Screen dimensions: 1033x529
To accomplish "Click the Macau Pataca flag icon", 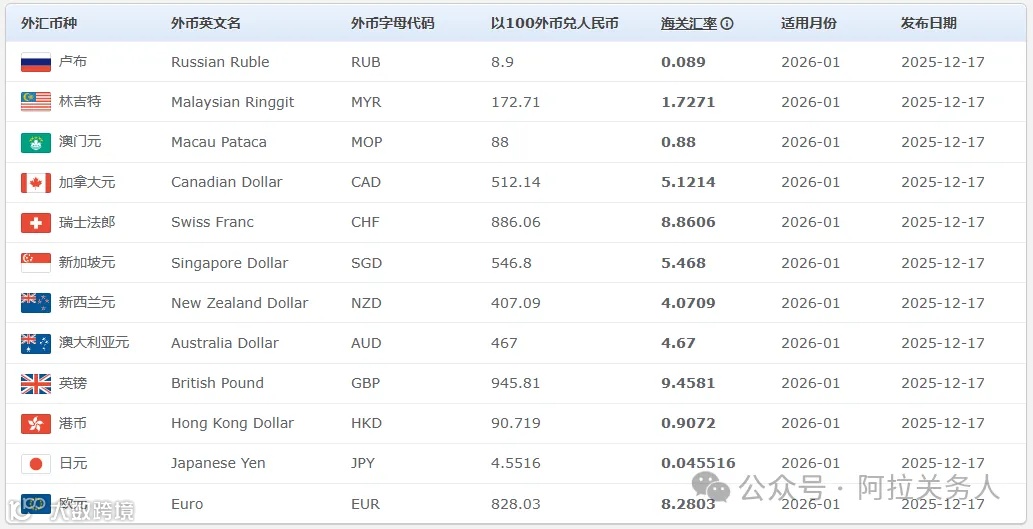I will pyautogui.click(x=35, y=142).
